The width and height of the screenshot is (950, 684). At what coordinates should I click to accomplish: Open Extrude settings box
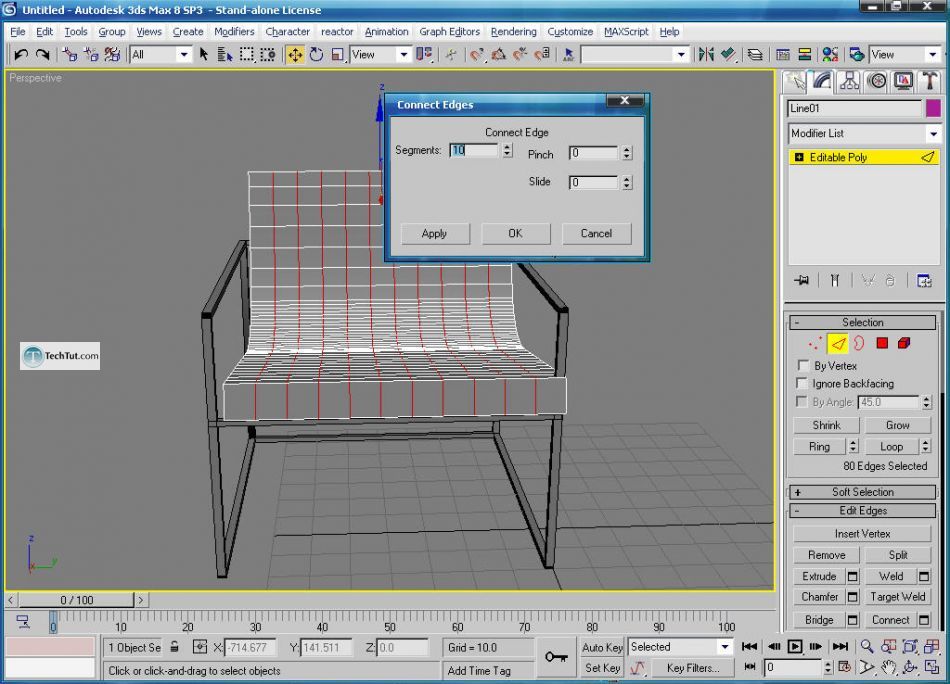tap(852, 576)
